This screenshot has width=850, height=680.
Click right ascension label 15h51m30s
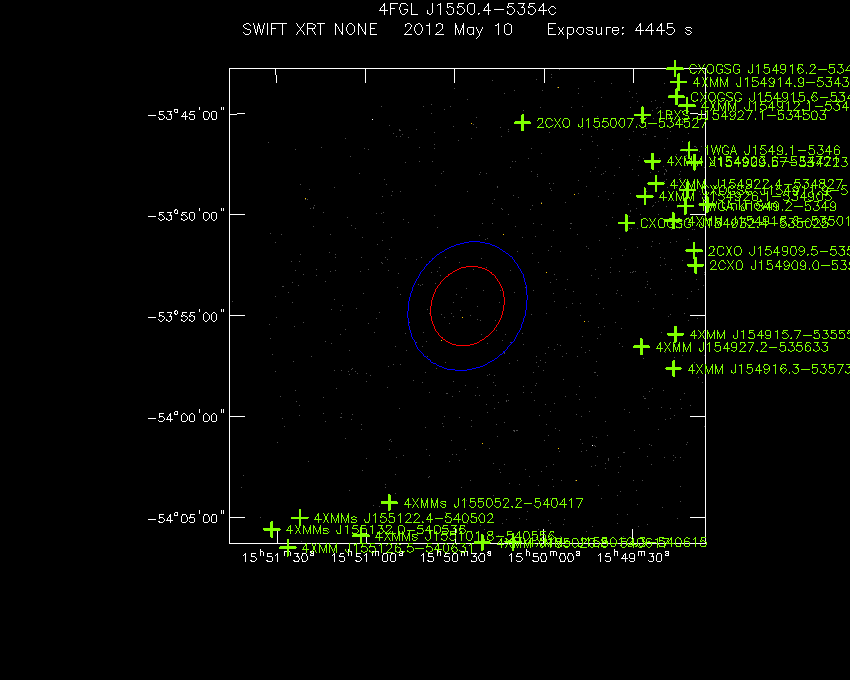[278, 557]
